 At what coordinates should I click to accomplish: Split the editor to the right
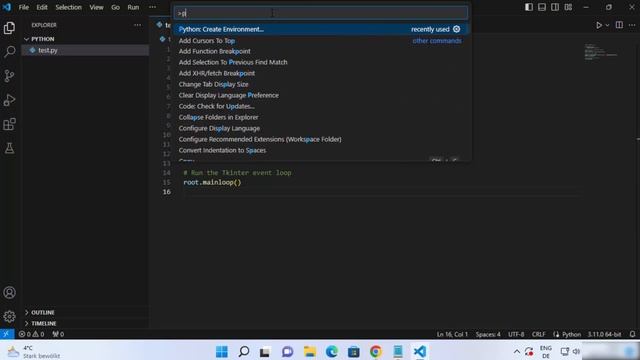coord(619,25)
